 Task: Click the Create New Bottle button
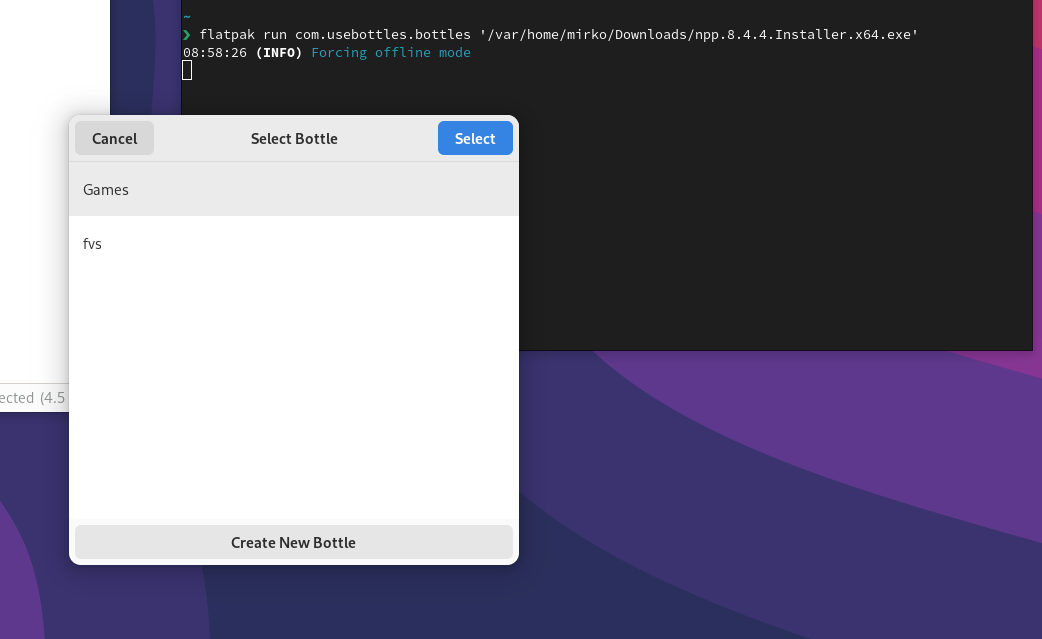(293, 542)
